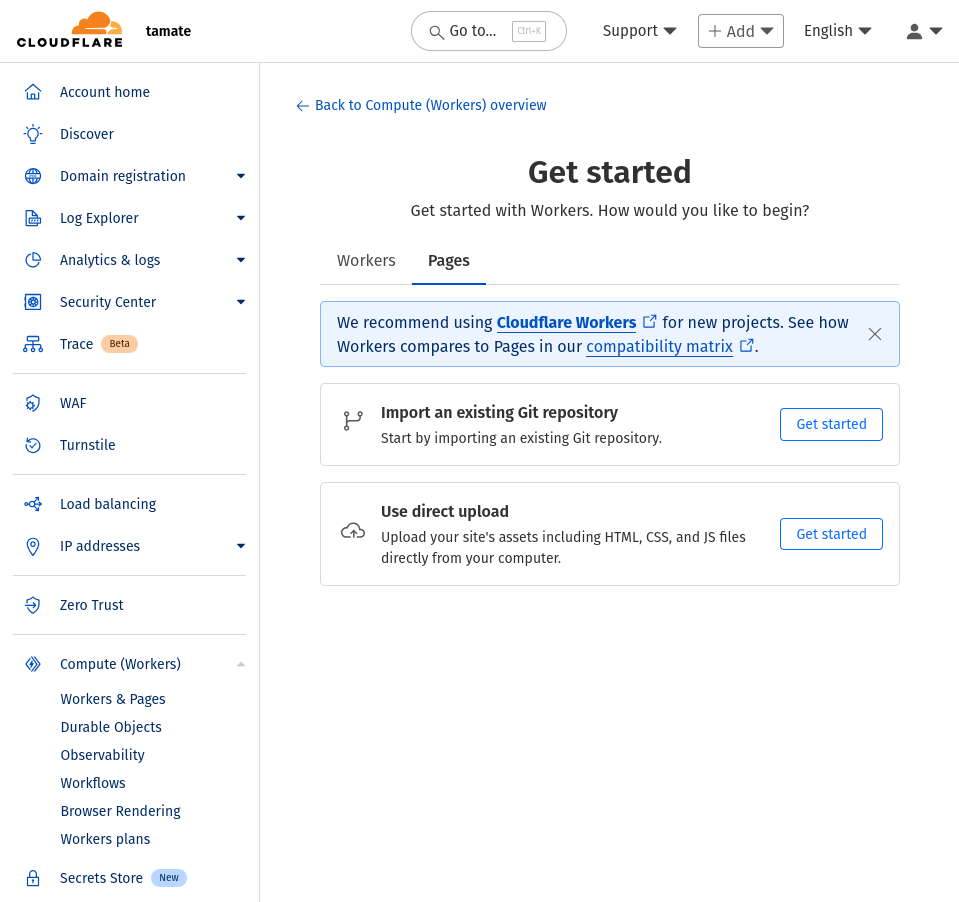Open Account home via the house icon
This screenshot has height=902, width=959.
pyautogui.click(x=33, y=92)
